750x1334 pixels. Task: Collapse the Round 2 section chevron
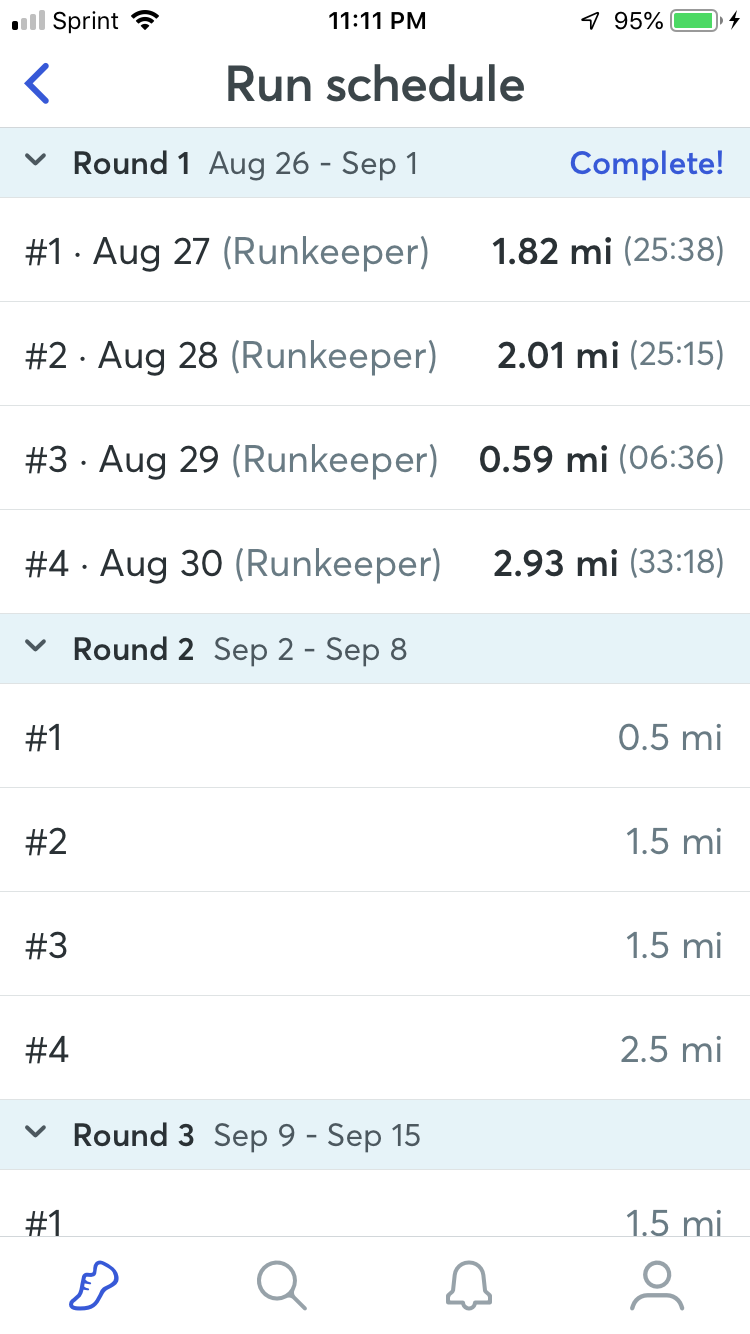[x=36, y=646]
